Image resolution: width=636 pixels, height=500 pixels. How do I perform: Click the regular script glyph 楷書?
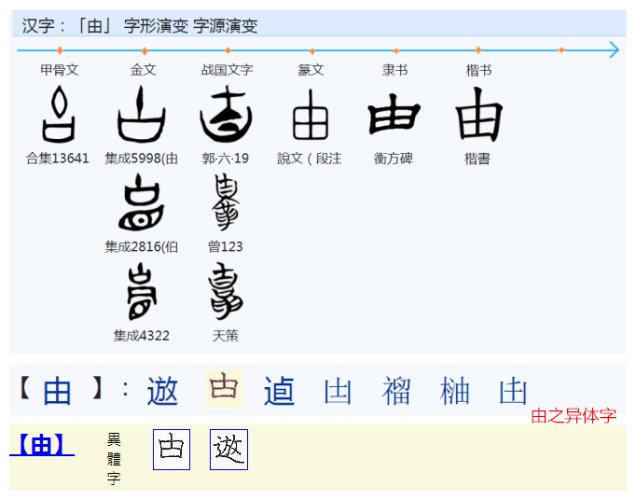coord(479,115)
